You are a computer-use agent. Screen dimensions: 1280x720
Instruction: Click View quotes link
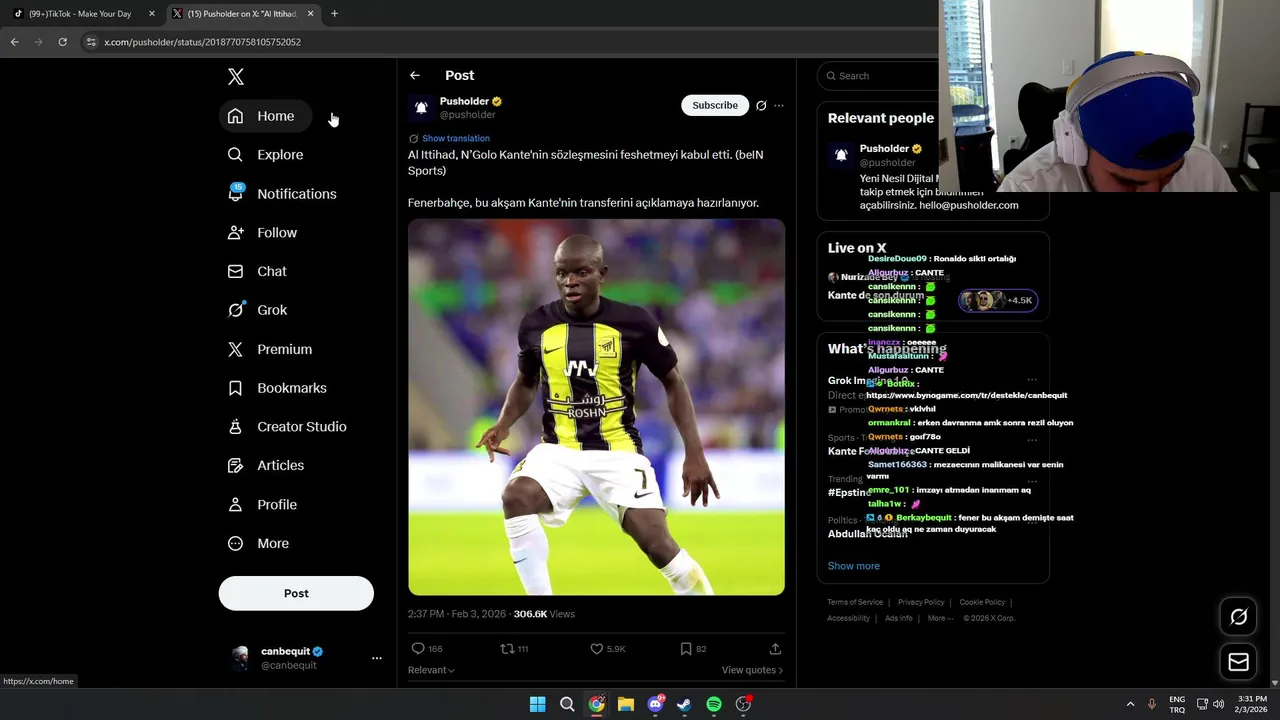tap(752, 670)
